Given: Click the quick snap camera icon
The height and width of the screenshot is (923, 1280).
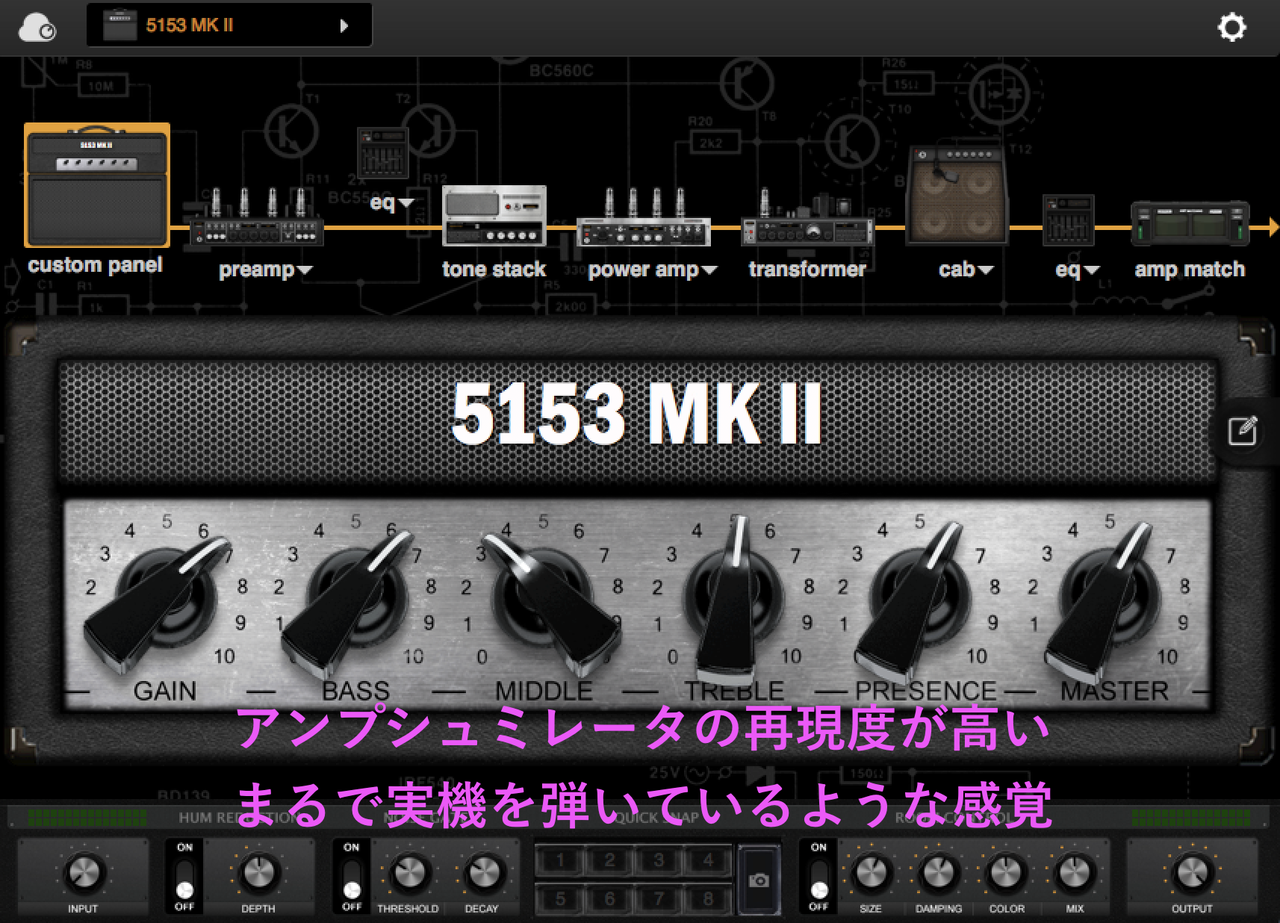Looking at the screenshot, I should coord(759,880).
